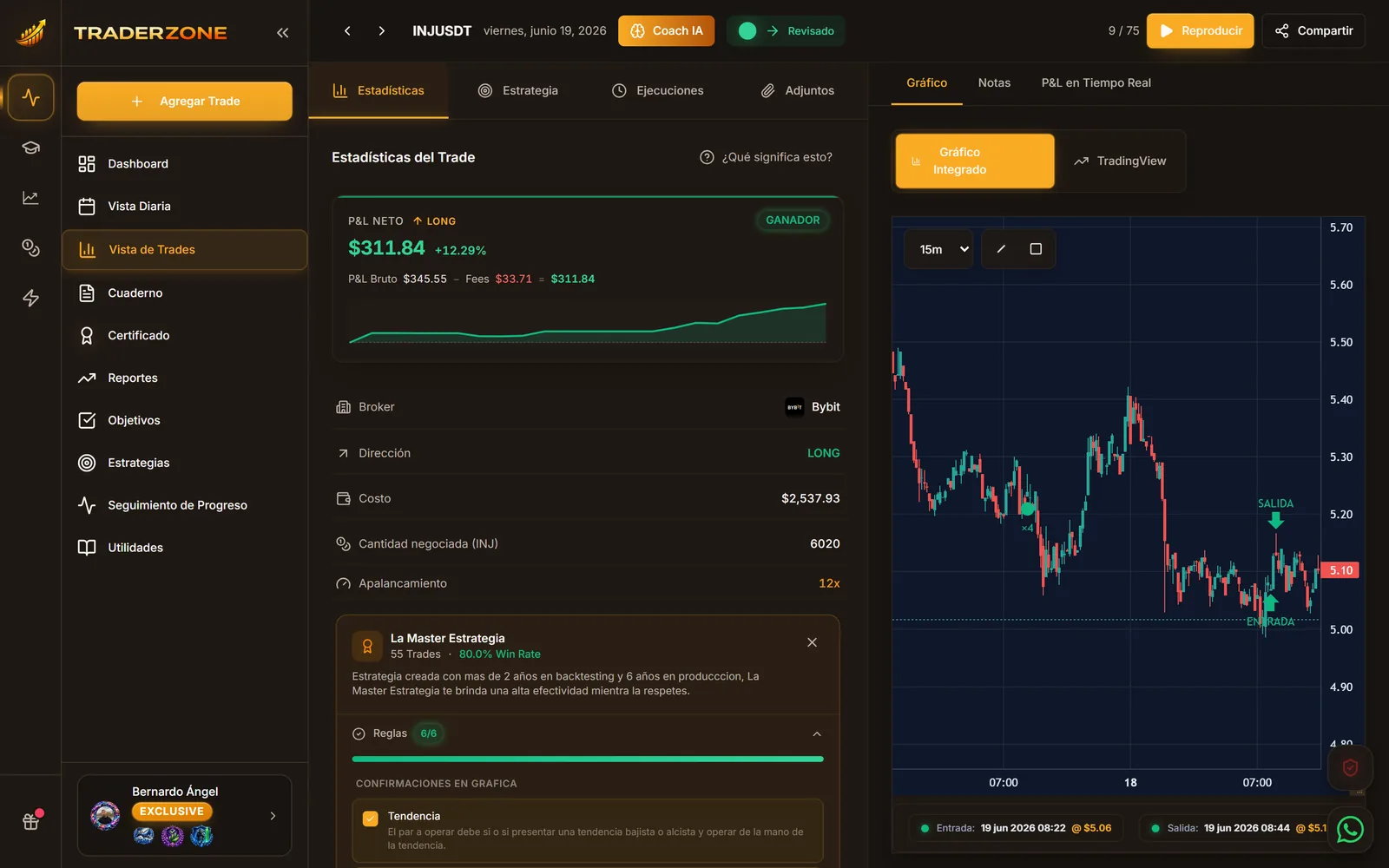Click the GANADOR badge
Screen dimensions: 1389x868
pos(792,220)
